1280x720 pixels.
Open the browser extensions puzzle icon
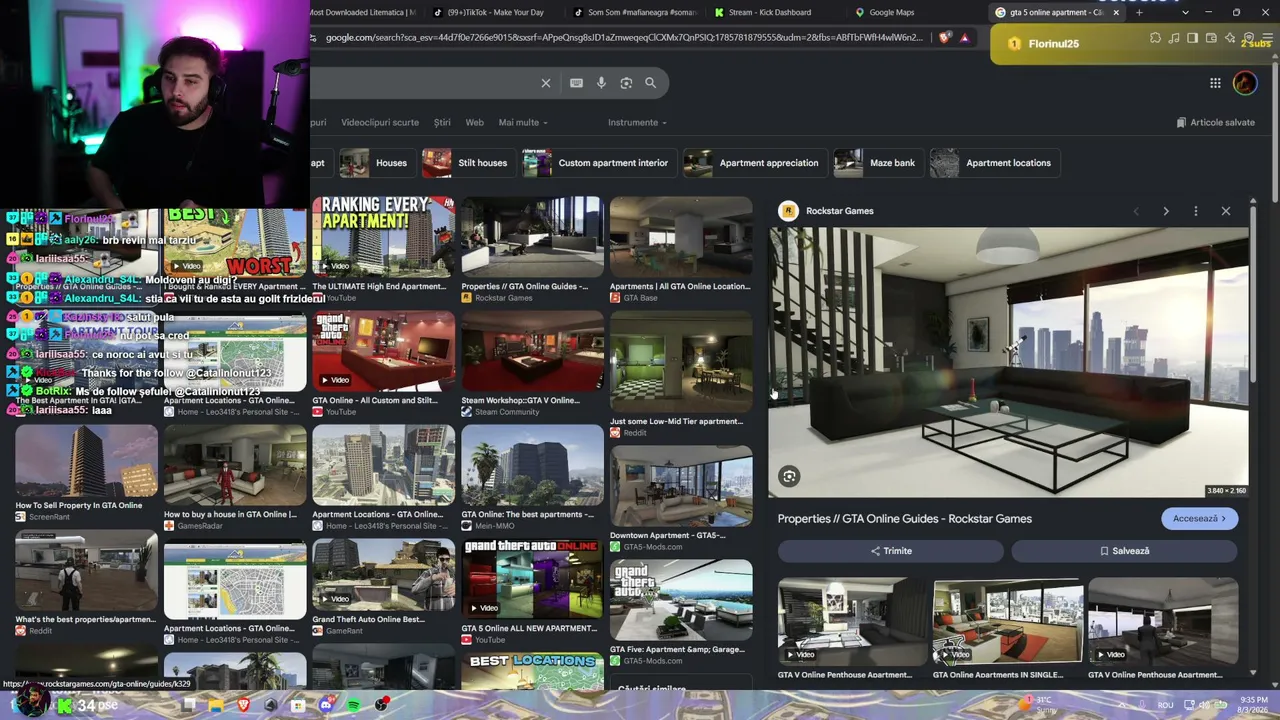pos(1155,38)
